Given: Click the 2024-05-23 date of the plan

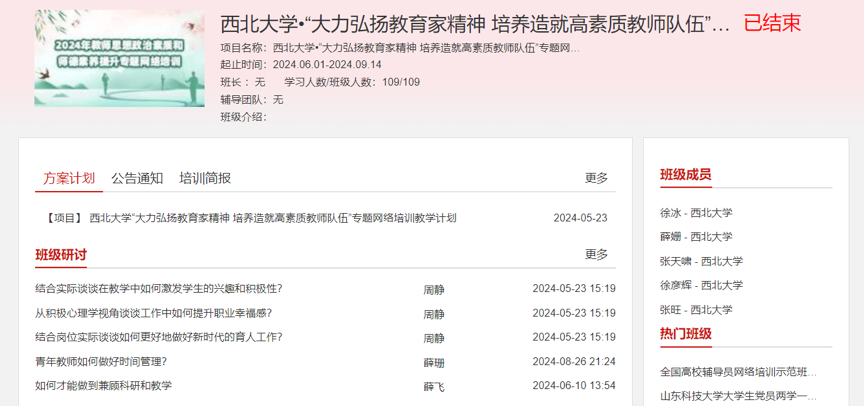Looking at the screenshot, I should (x=580, y=218).
